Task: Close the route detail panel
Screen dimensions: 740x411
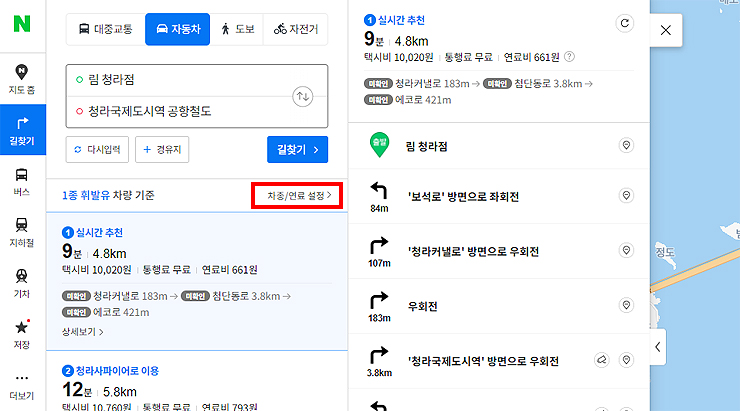Action: (665, 30)
